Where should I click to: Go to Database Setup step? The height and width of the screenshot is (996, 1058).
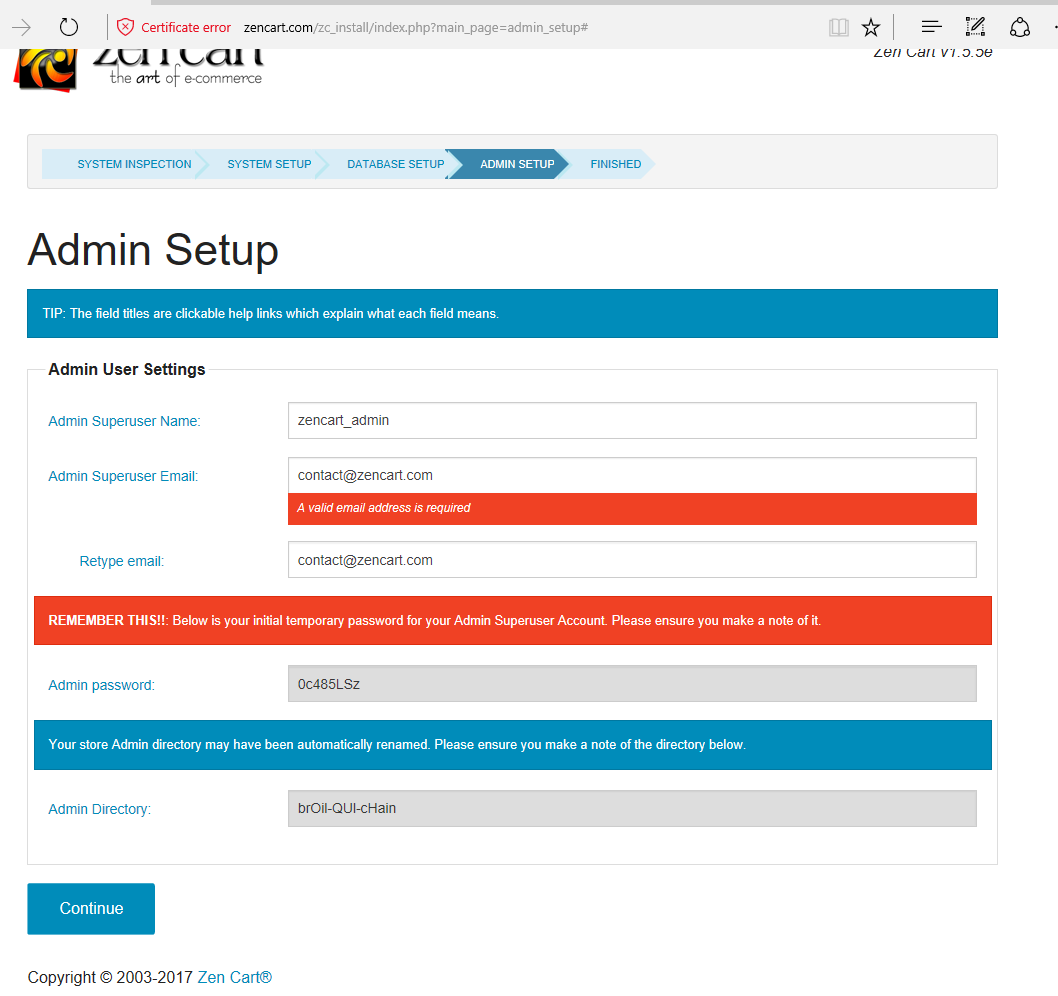[395, 164]
